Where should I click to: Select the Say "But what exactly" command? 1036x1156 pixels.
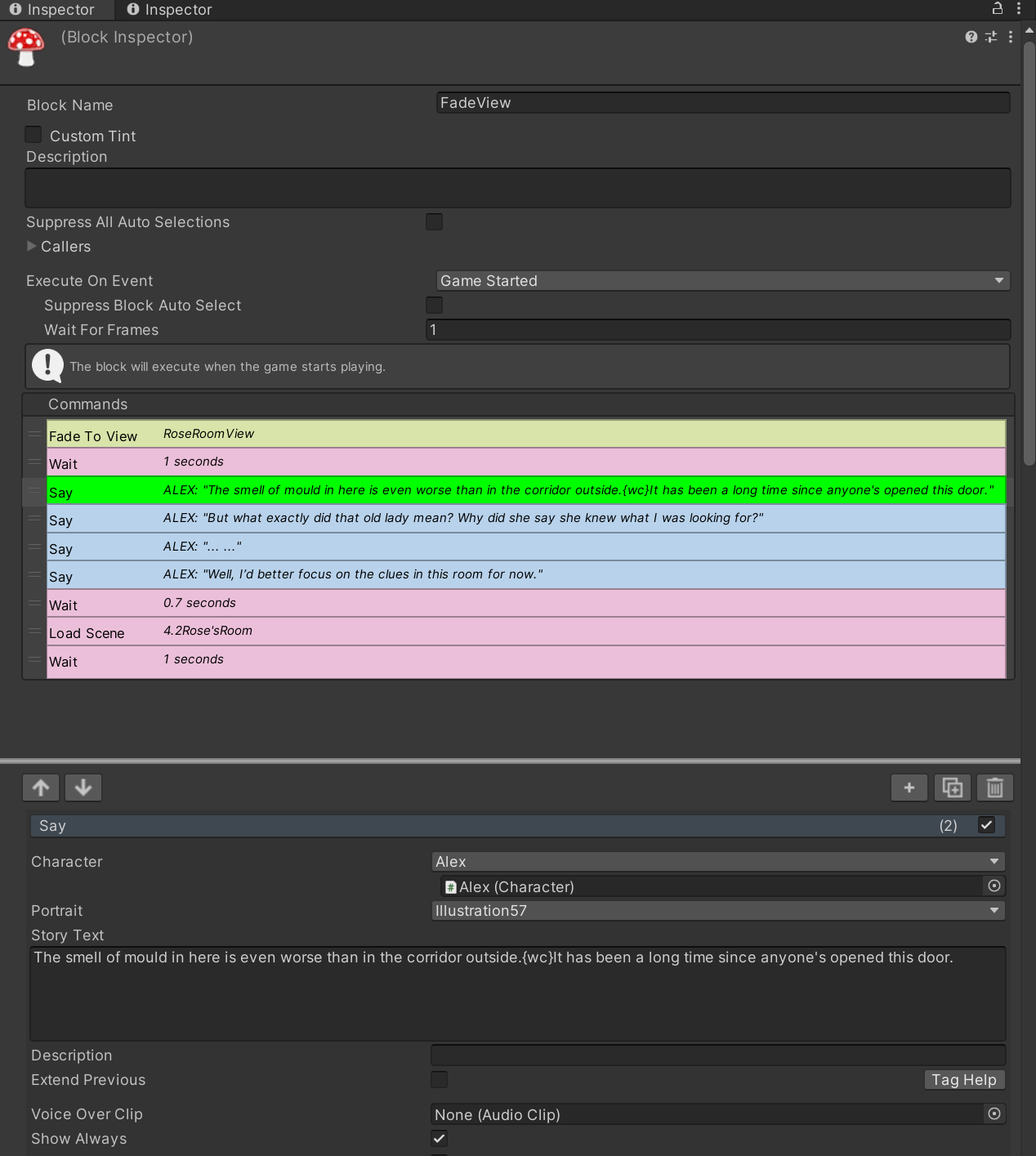[x=526, y=519]
